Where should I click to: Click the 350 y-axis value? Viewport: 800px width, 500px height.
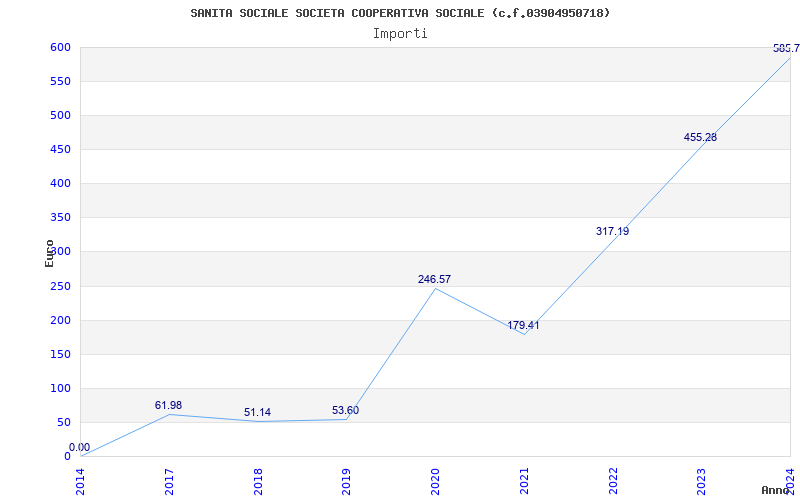tap(60, 218)
